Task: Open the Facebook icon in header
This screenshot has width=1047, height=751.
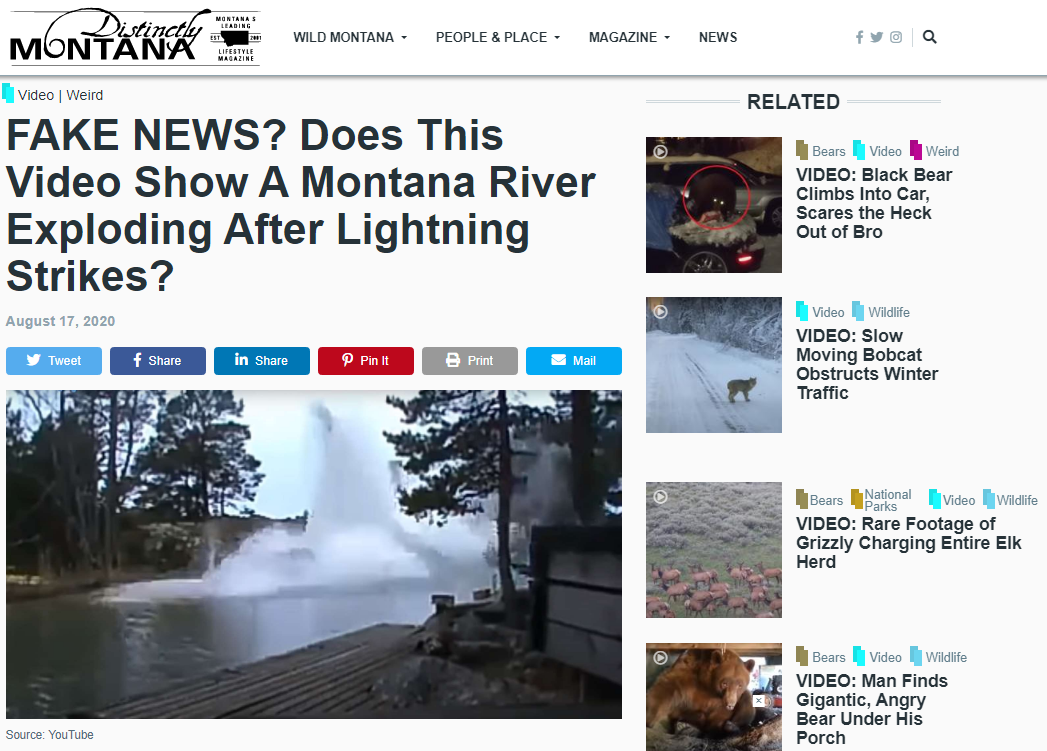Action: pos(859,37)
